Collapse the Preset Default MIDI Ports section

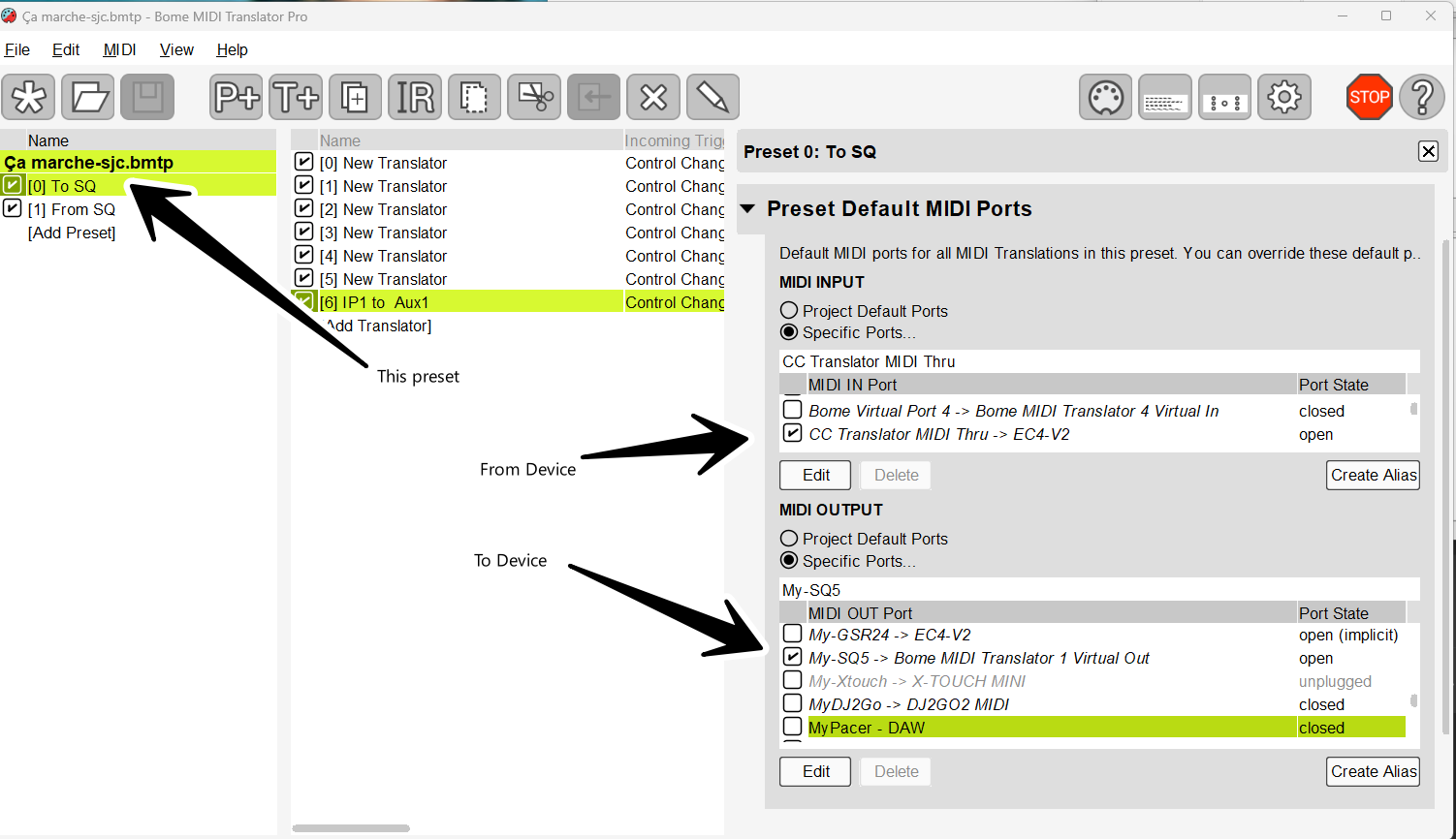tap(747, 209)
